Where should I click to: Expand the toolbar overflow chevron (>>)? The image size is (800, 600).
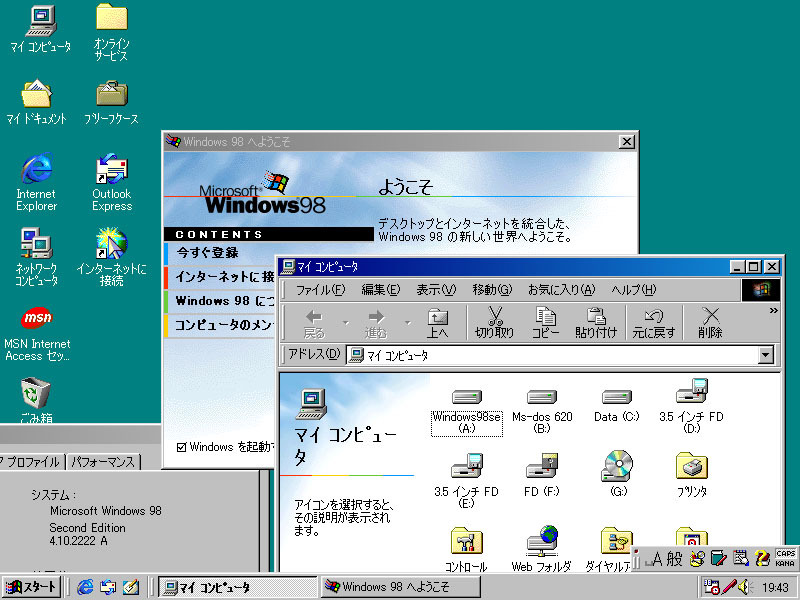(x=772, y=311)
